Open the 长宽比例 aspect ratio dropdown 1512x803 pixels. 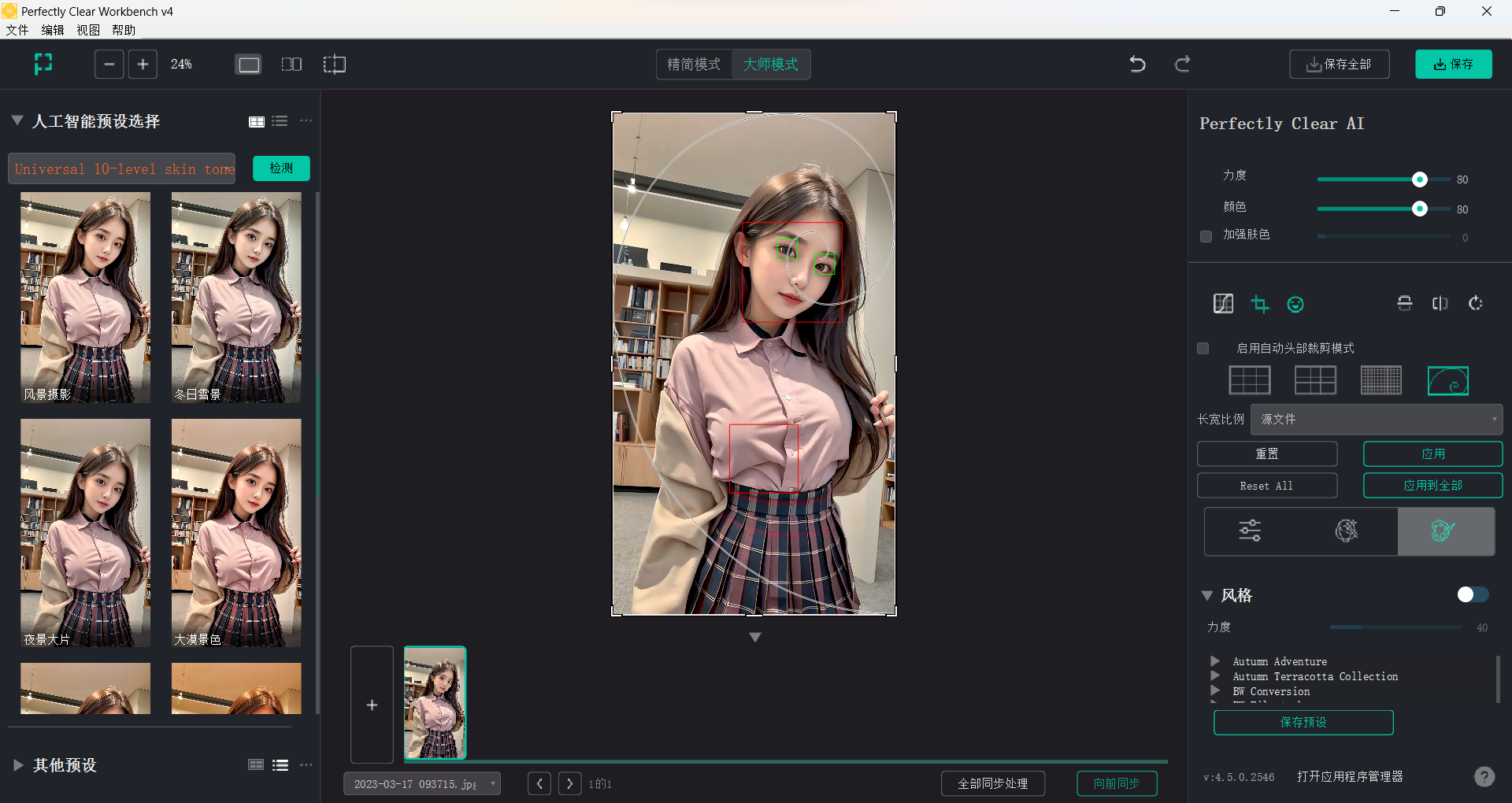pyautogui.click(x=1376, y=420)
